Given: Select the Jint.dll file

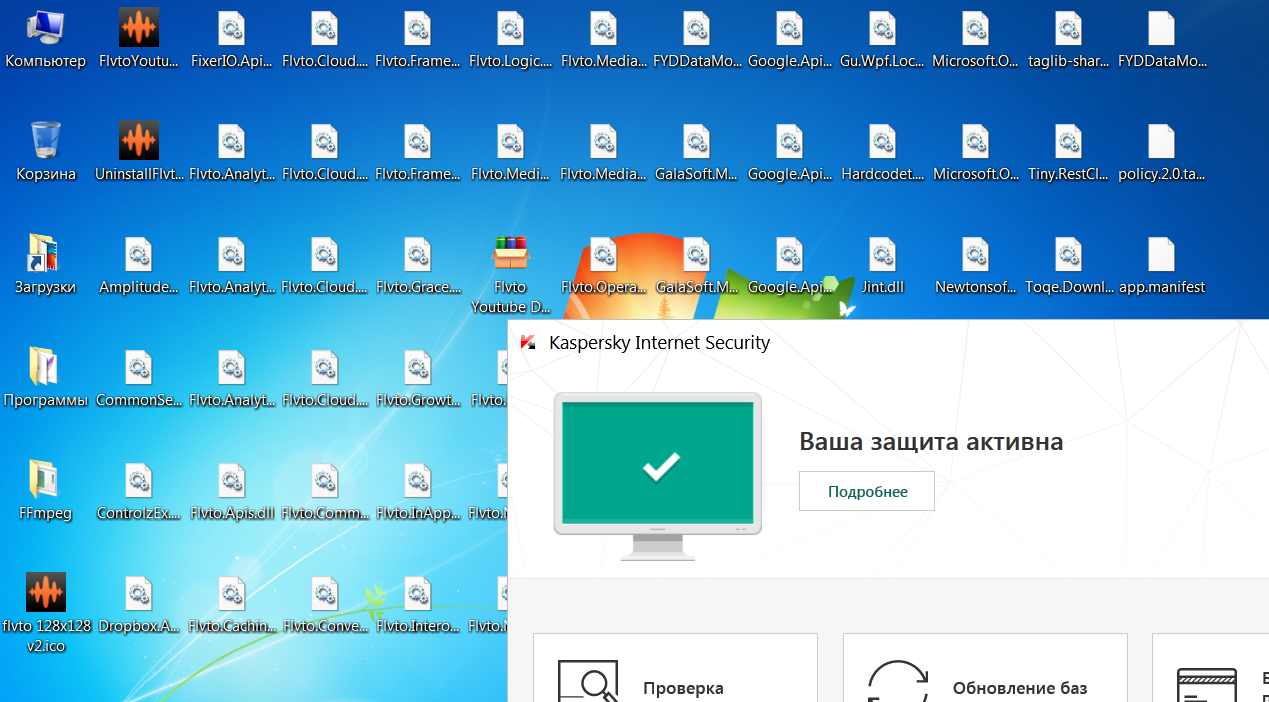Looking at the screenshot, I should click(x=882, y=266).
